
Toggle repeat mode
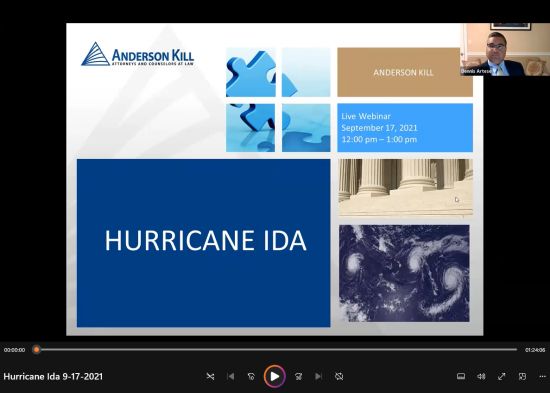(x=339, y=377)
